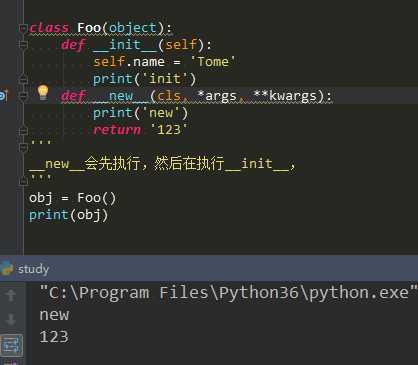This screenshot has height=365, width=418.
Task: Click the print('init') statement
Action: 144,79
